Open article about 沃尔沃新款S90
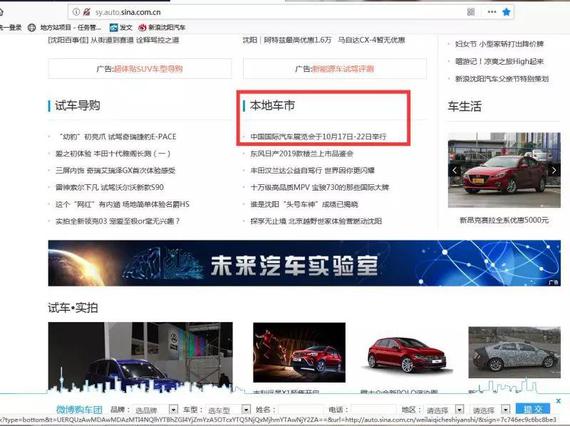 (109, 188)
